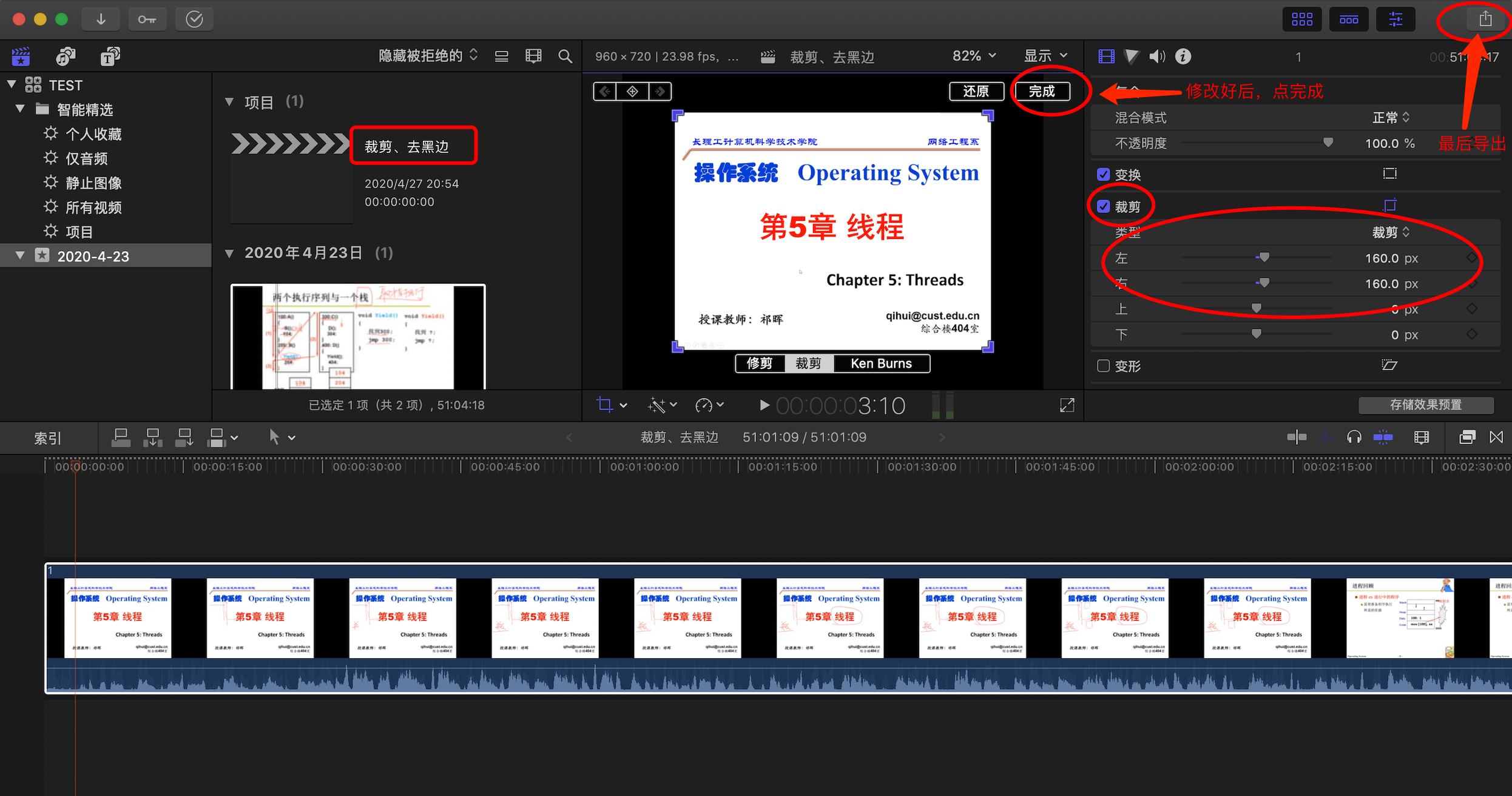
Task: Open crop 类型 裁剪 dropdown
Action: pos(1391,232)
